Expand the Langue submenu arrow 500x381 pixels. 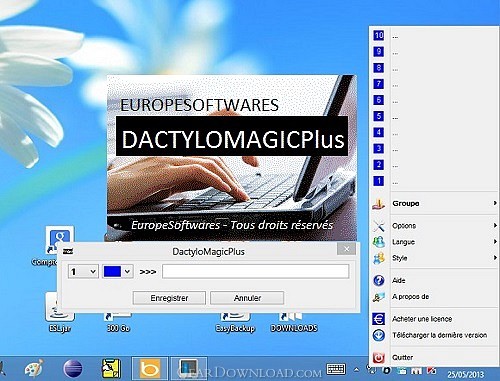(x=495, y=242)
